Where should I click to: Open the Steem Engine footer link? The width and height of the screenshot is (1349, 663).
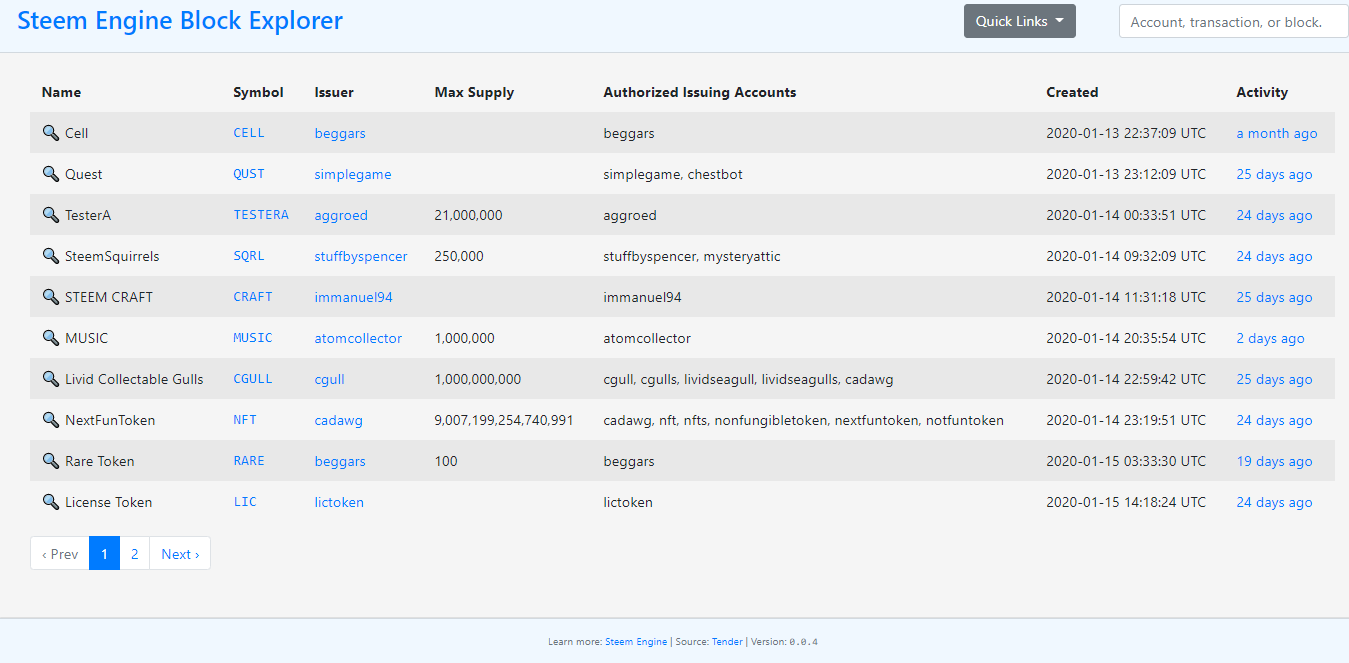pyautogui.click(x=636, y=642)
